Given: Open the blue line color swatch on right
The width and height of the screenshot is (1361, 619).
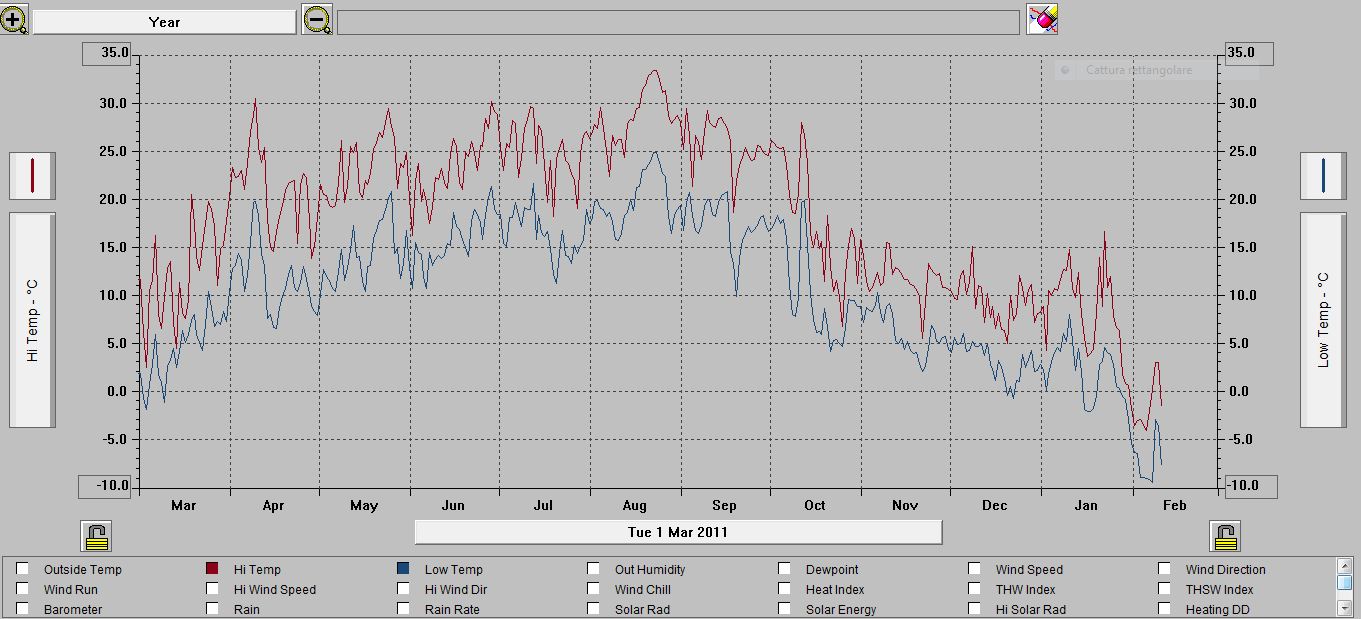Looking at the screenshot, I should click(1323, 175).
